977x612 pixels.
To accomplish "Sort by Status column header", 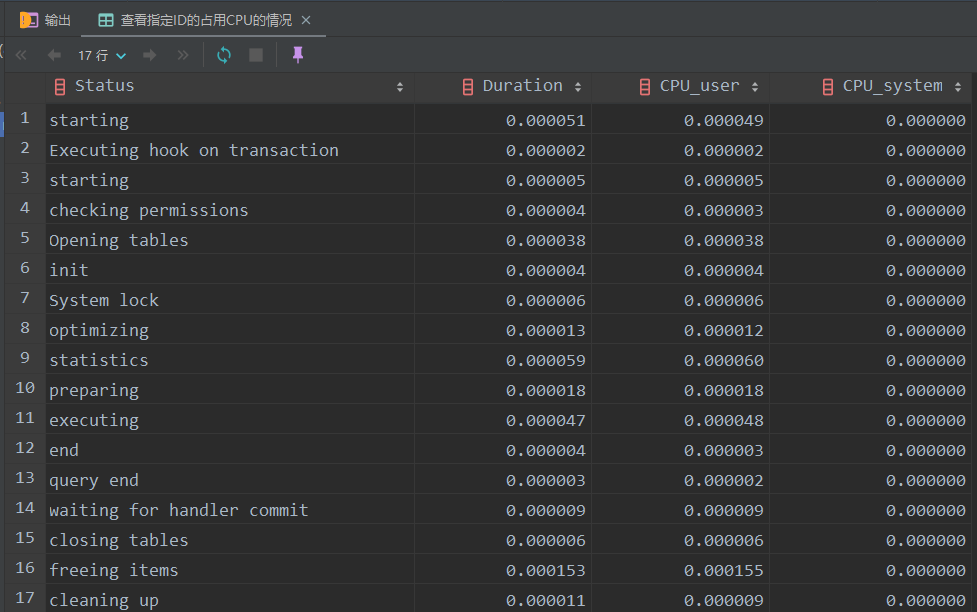I will (105, 86).
